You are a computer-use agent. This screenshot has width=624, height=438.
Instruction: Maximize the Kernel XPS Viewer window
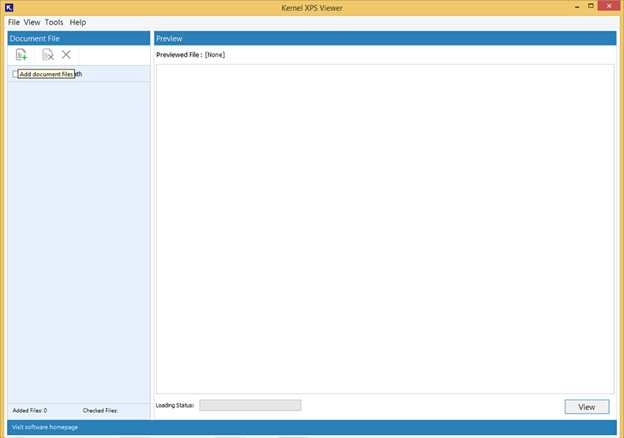[x=591, y=6]
